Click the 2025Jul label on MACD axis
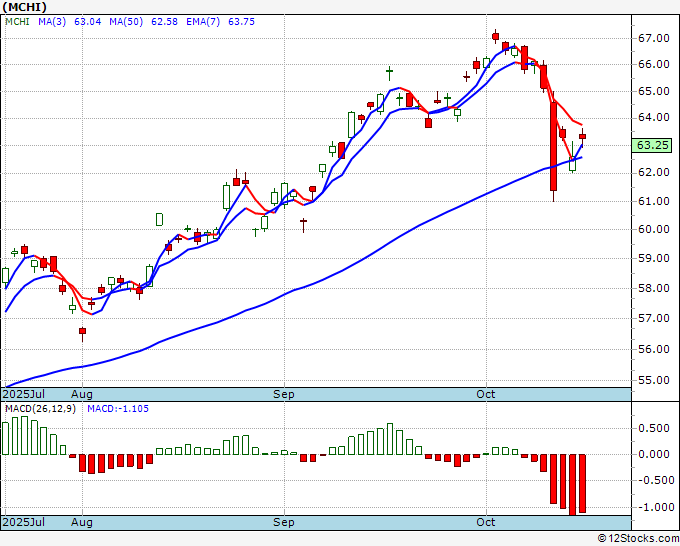 point(23,522)
